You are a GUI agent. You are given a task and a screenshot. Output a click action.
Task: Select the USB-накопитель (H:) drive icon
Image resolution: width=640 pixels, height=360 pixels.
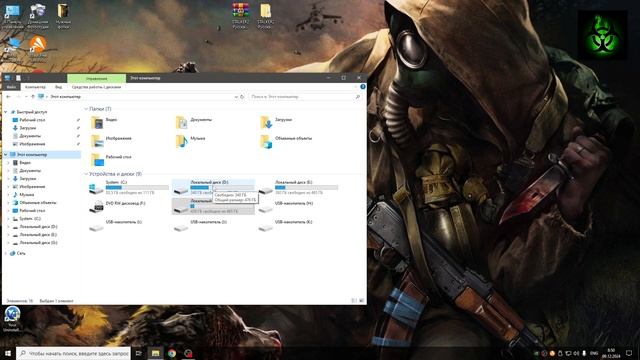(265, 209)
